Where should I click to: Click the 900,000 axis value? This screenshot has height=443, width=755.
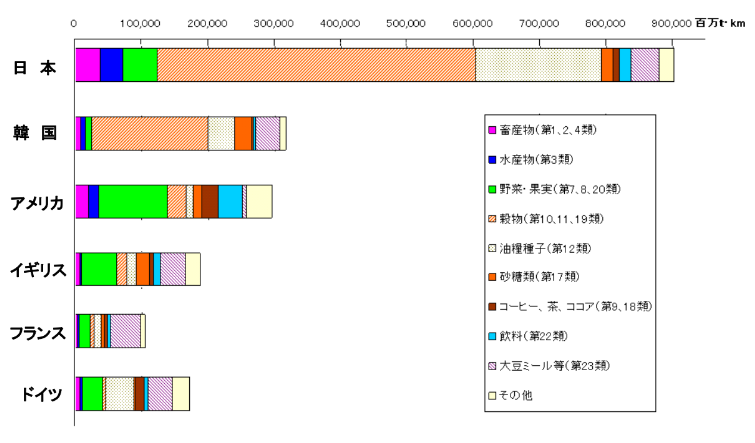pos(672,23)
